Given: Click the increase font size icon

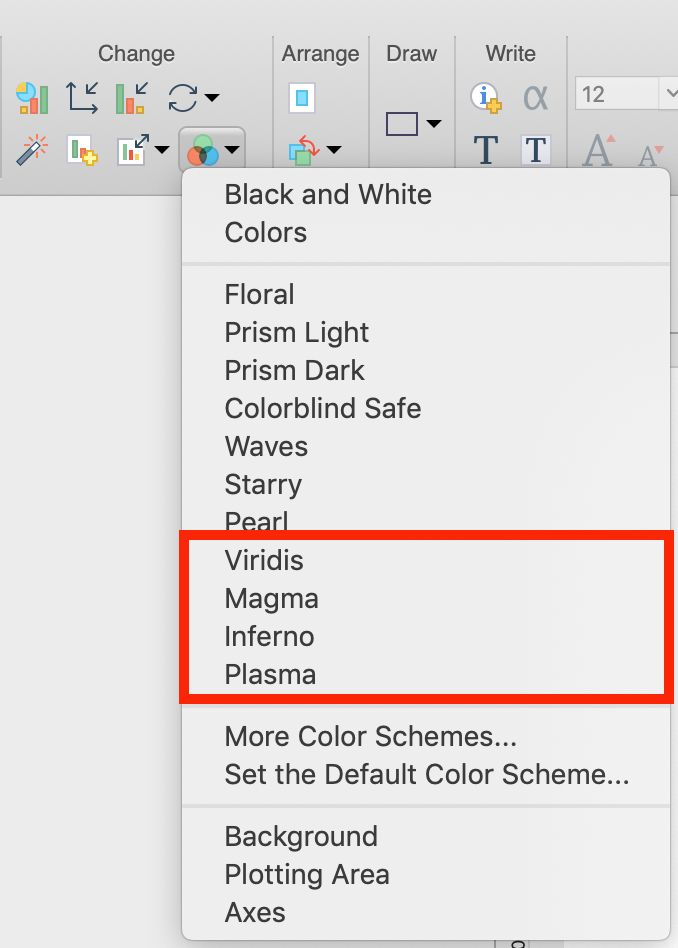Looking at the screenshot, I should [598, 151].
